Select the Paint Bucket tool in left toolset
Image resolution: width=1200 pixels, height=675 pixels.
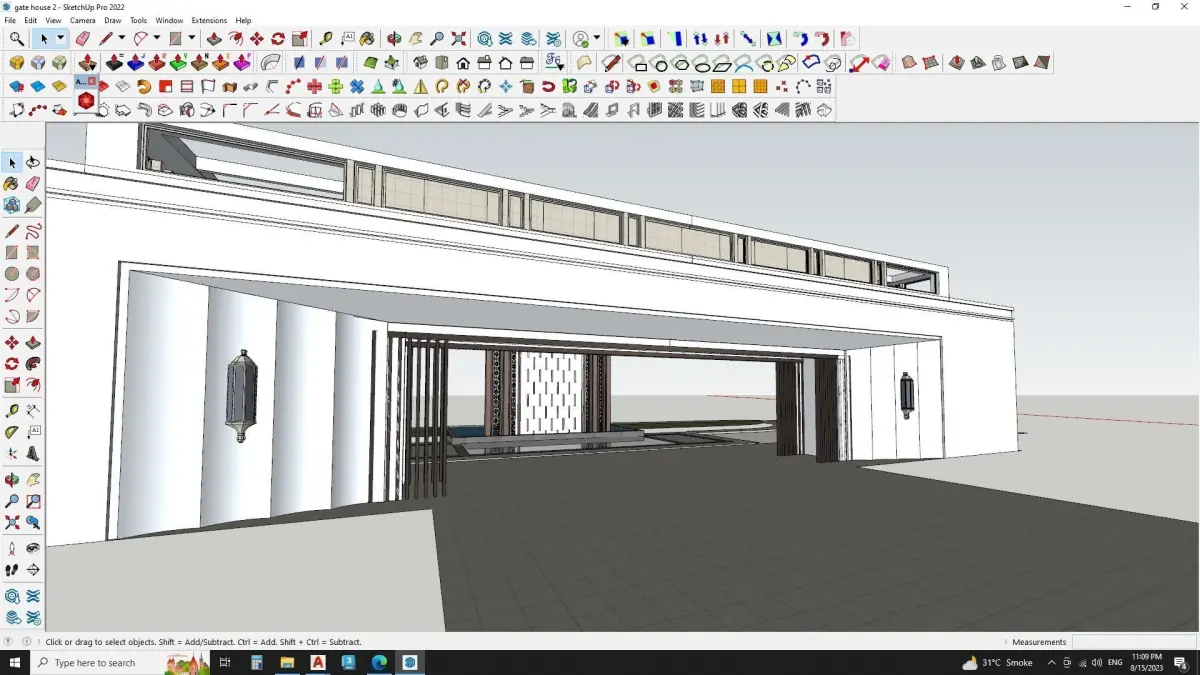(x=11, y=184)
